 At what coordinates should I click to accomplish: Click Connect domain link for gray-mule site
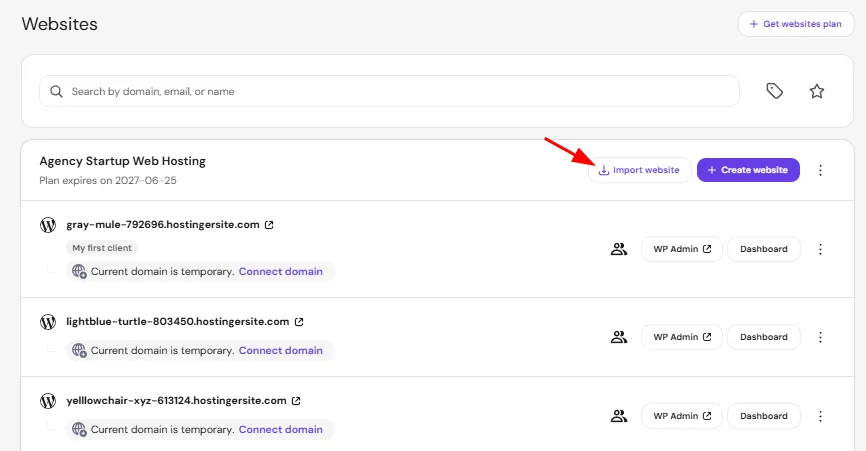pyautogui.click(x=281, y=272)
